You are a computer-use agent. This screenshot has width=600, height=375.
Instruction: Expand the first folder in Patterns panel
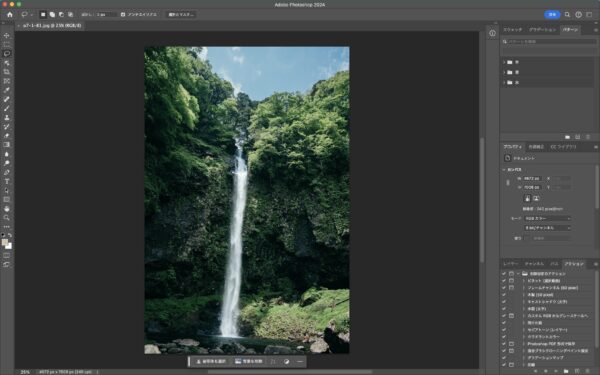click(x=504, y=62)
